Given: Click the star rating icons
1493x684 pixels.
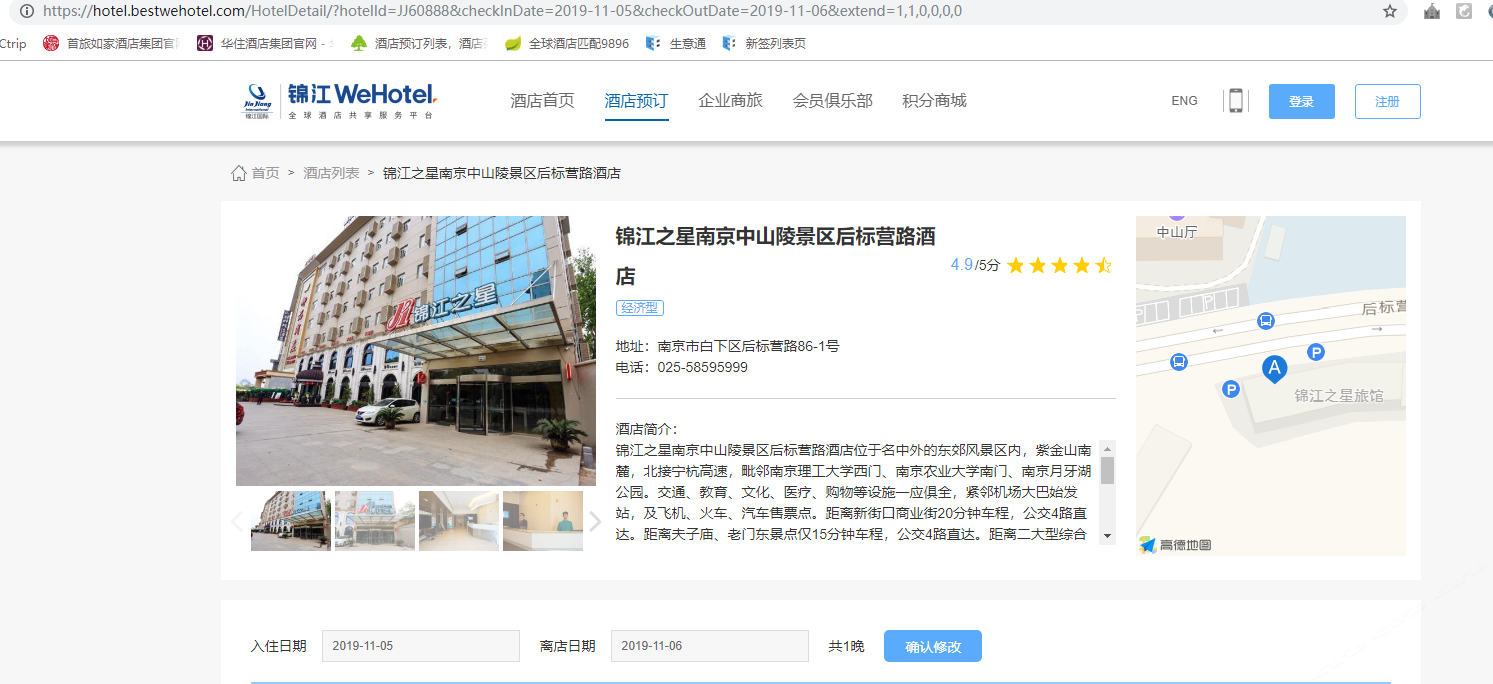Looking at the screenshot, I should [1059, 265].
